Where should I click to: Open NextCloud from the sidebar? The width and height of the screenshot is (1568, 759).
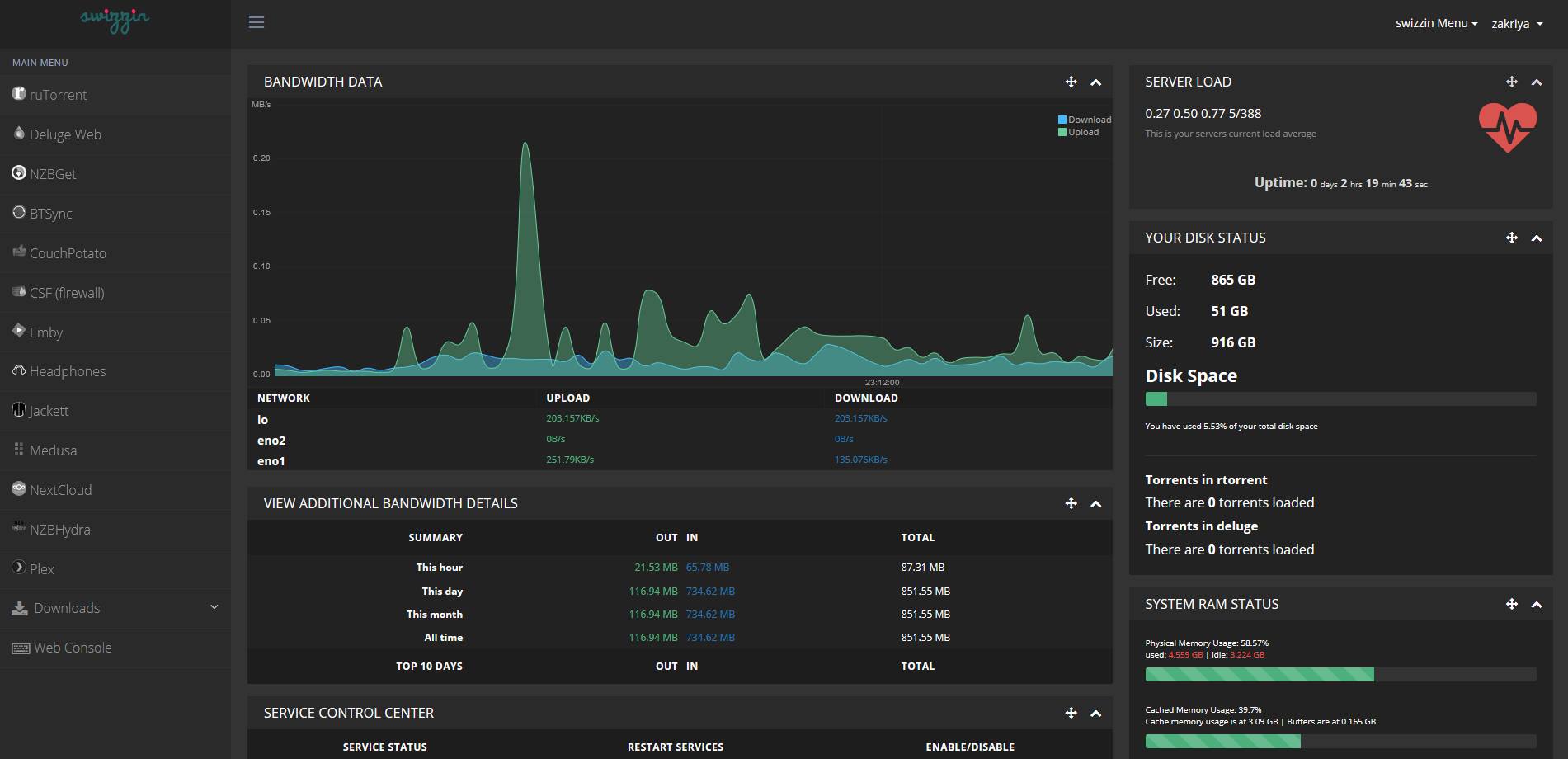(60, 490)
